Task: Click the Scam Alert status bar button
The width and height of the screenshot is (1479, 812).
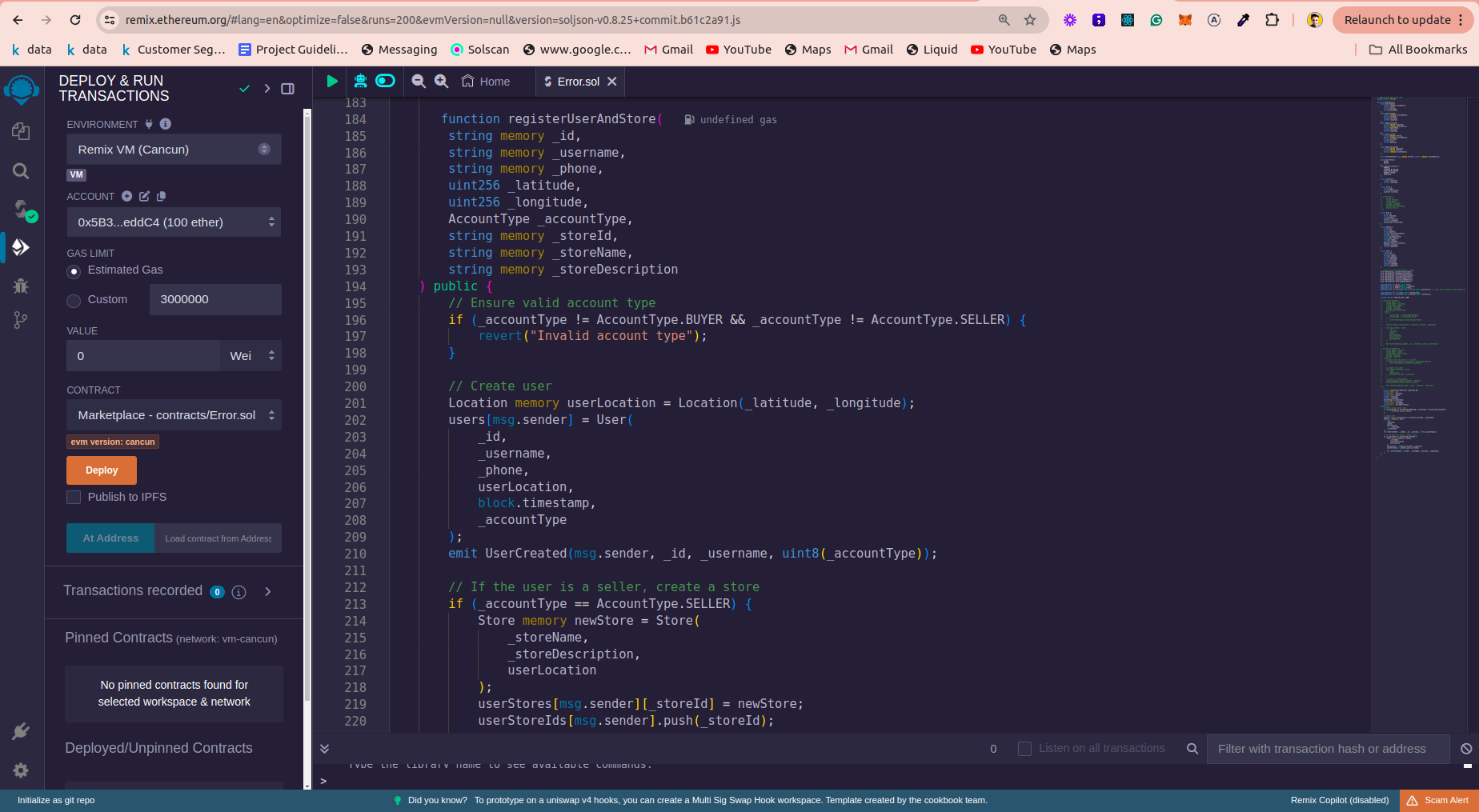Action: click(x=1438, y=801)
